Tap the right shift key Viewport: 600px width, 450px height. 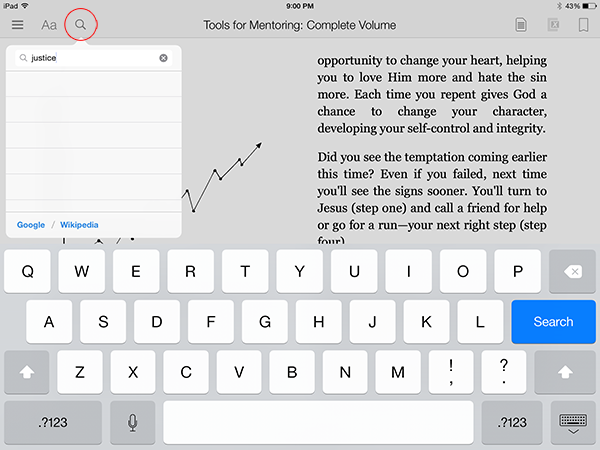pyautogui.click(x=565, y=372)
